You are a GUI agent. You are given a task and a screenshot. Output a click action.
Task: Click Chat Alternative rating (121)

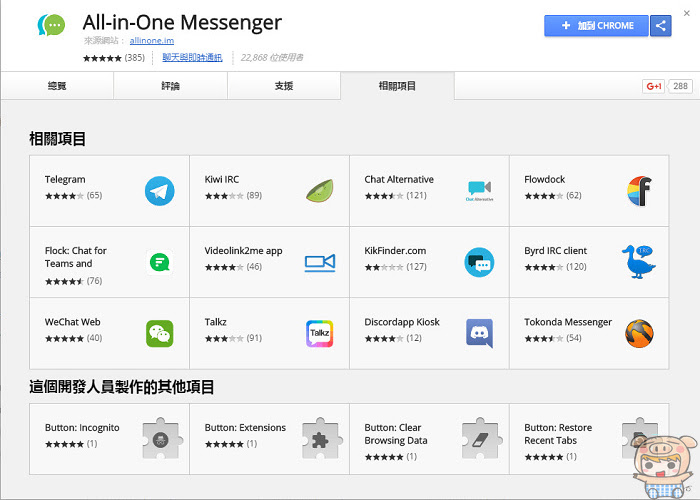click(396, 196)
